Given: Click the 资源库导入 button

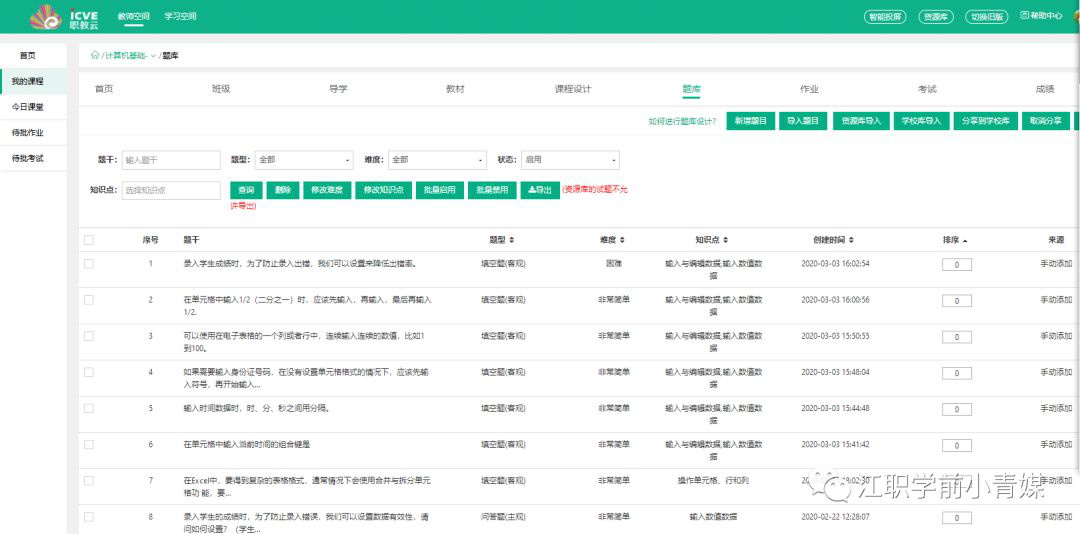Looking at the screenshot, I should pyautogui.click(x=861, y=121).
